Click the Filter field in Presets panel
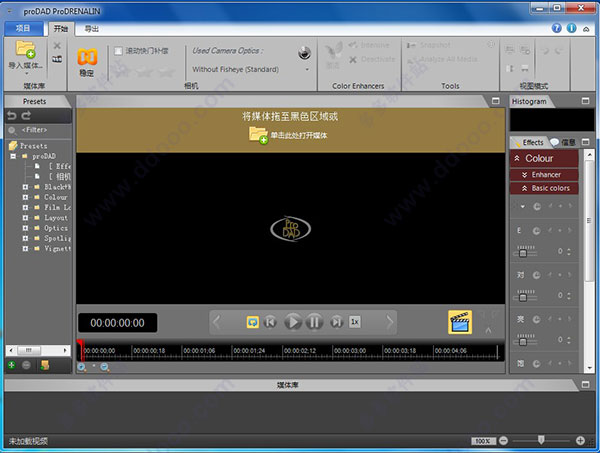The image size is (600, 453). [38, 130]
